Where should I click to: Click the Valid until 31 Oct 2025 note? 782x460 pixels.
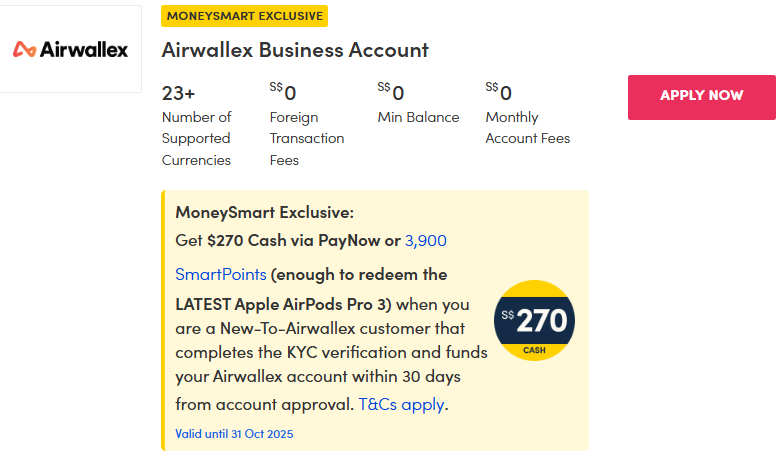234,434
